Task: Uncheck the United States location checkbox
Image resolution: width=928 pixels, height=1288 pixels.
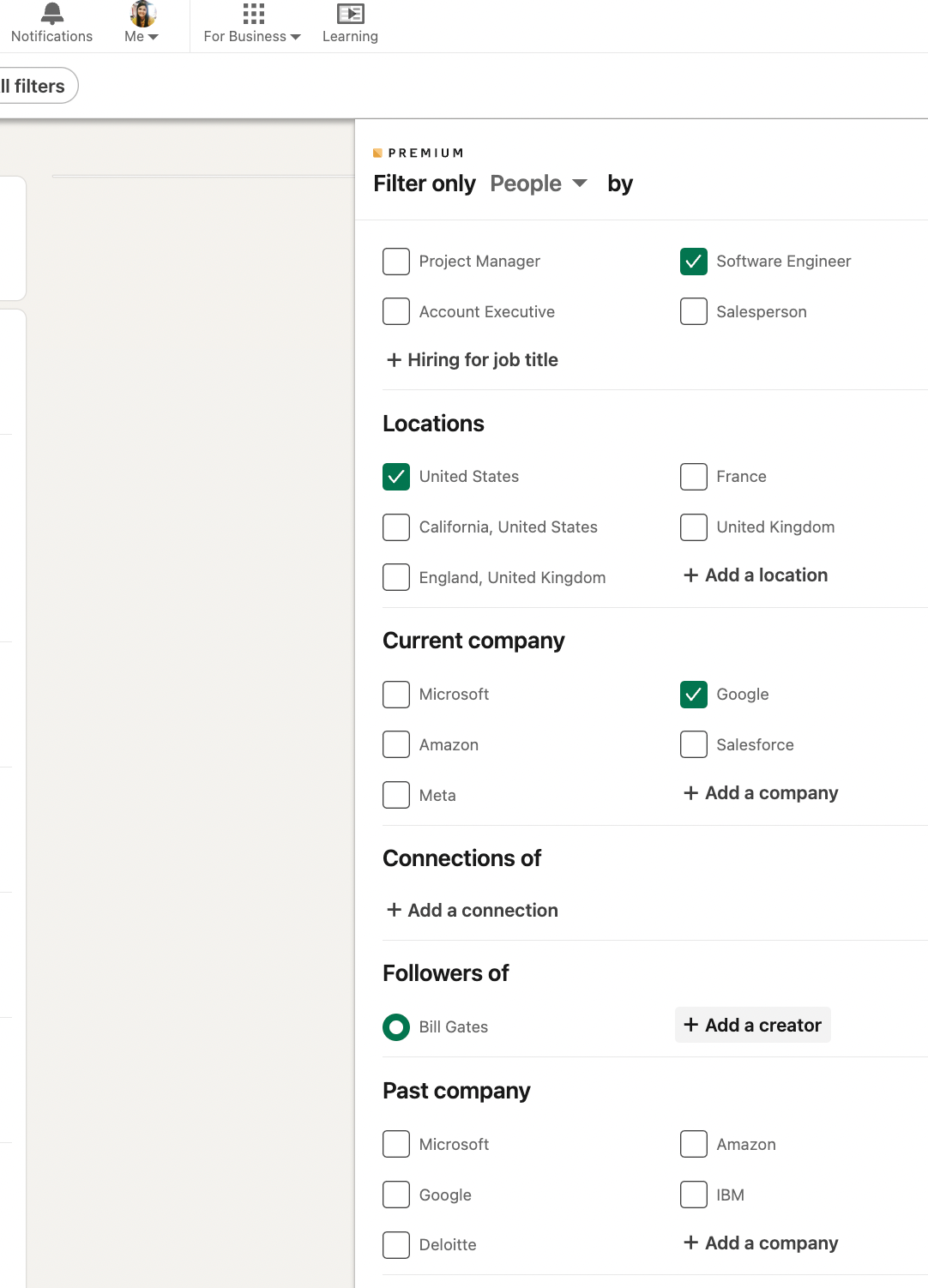Action: pos(396,477)
